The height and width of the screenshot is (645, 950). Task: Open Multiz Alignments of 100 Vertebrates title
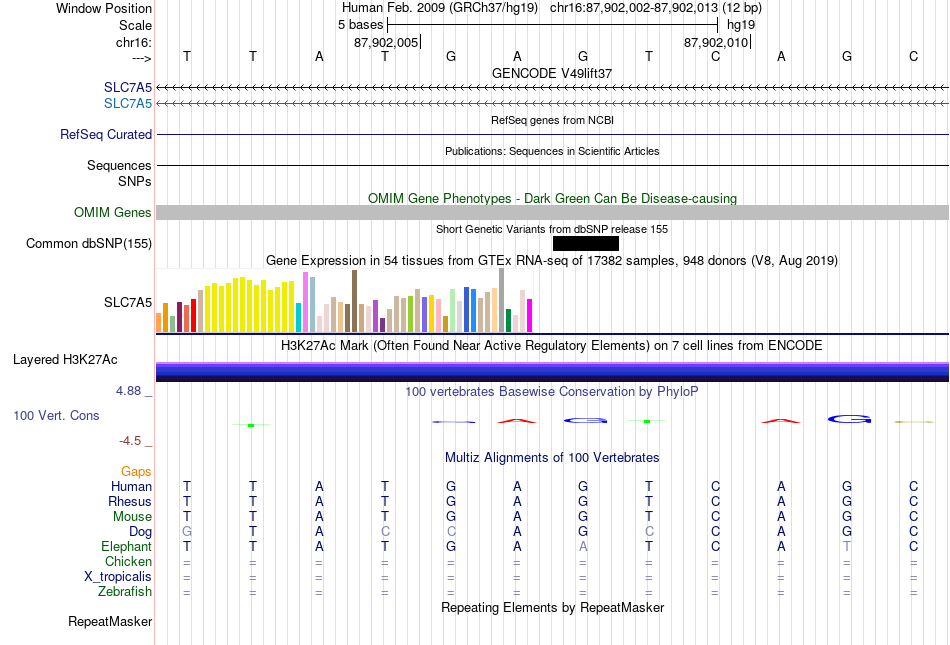point(552,458)
